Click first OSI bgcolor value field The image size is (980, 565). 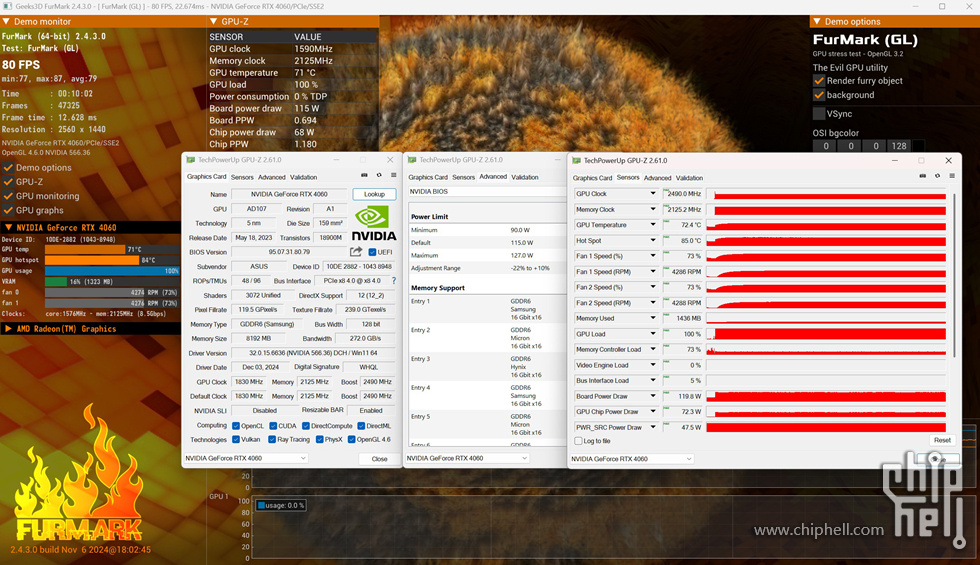click(x=826, y=146)
